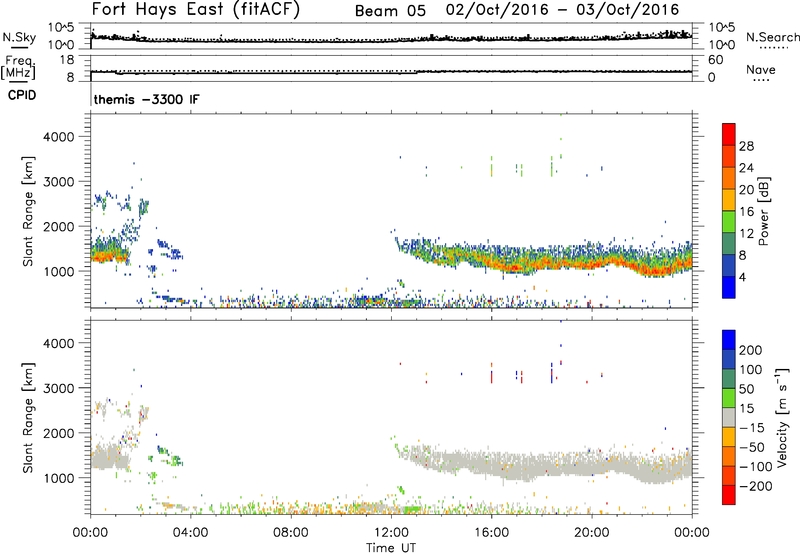Click the "themis -3300 IF" CPID text
800x554 pixels.
click(x=147, y=99)
